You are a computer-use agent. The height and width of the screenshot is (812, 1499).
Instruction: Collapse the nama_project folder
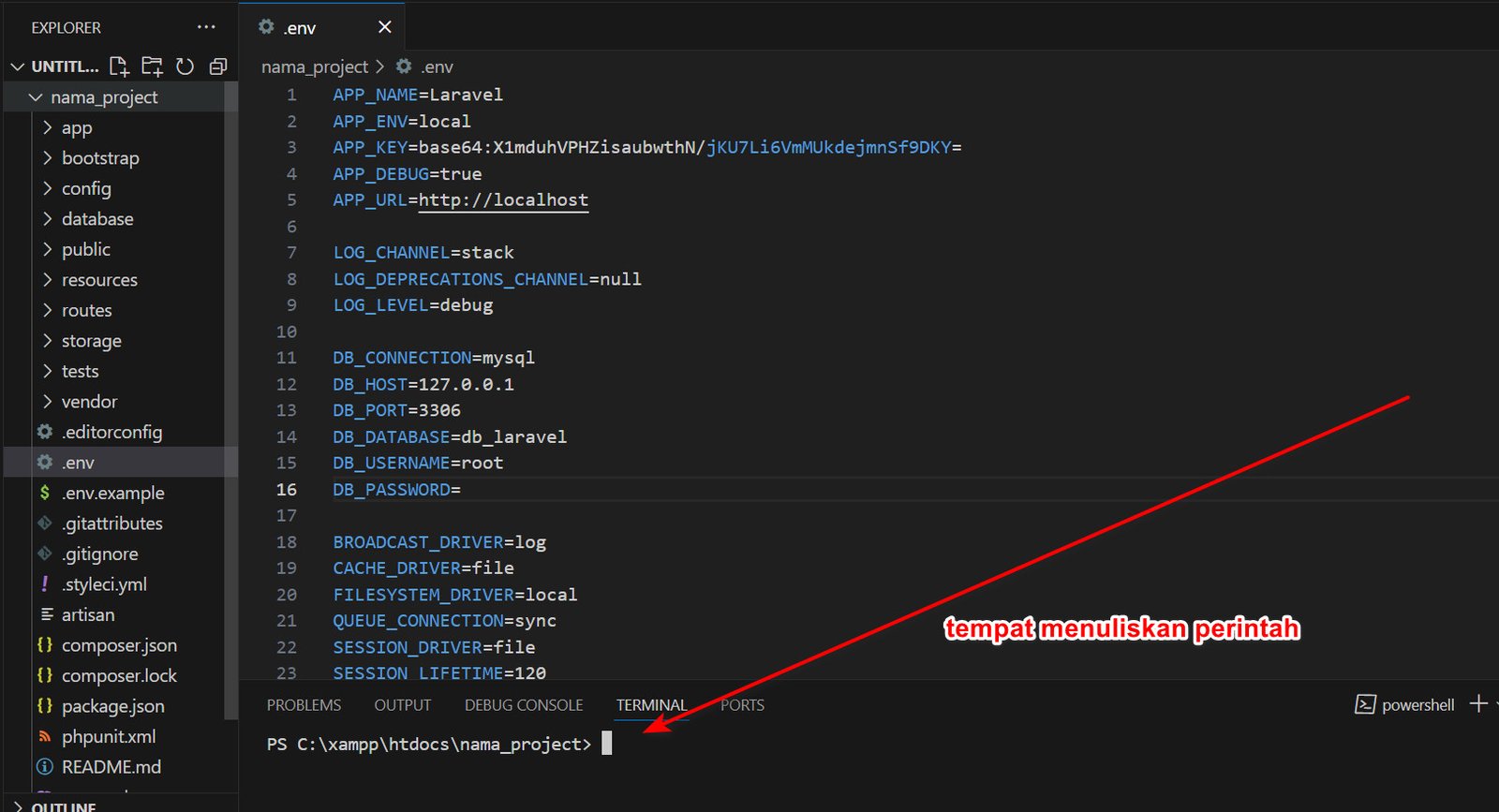click(36, 97)
